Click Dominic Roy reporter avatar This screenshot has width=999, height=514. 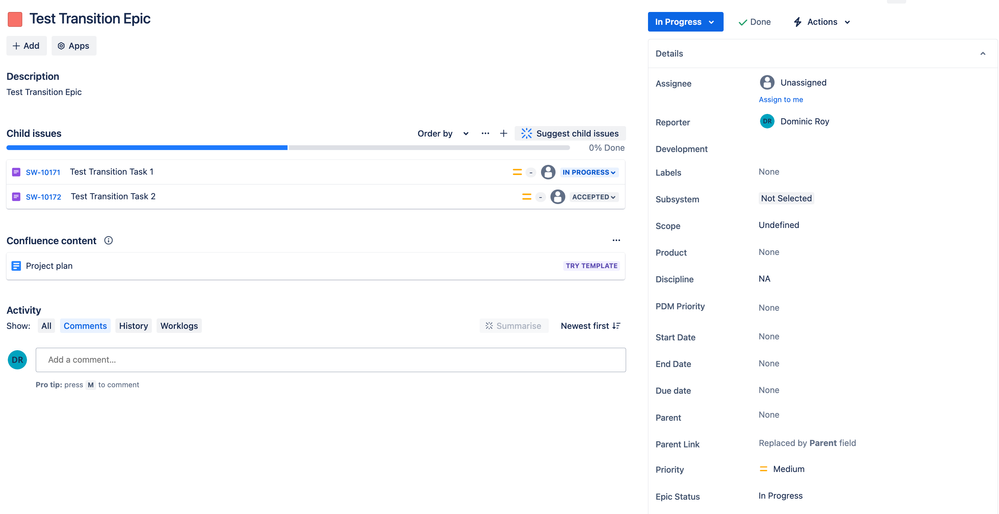tap(767, 121)
